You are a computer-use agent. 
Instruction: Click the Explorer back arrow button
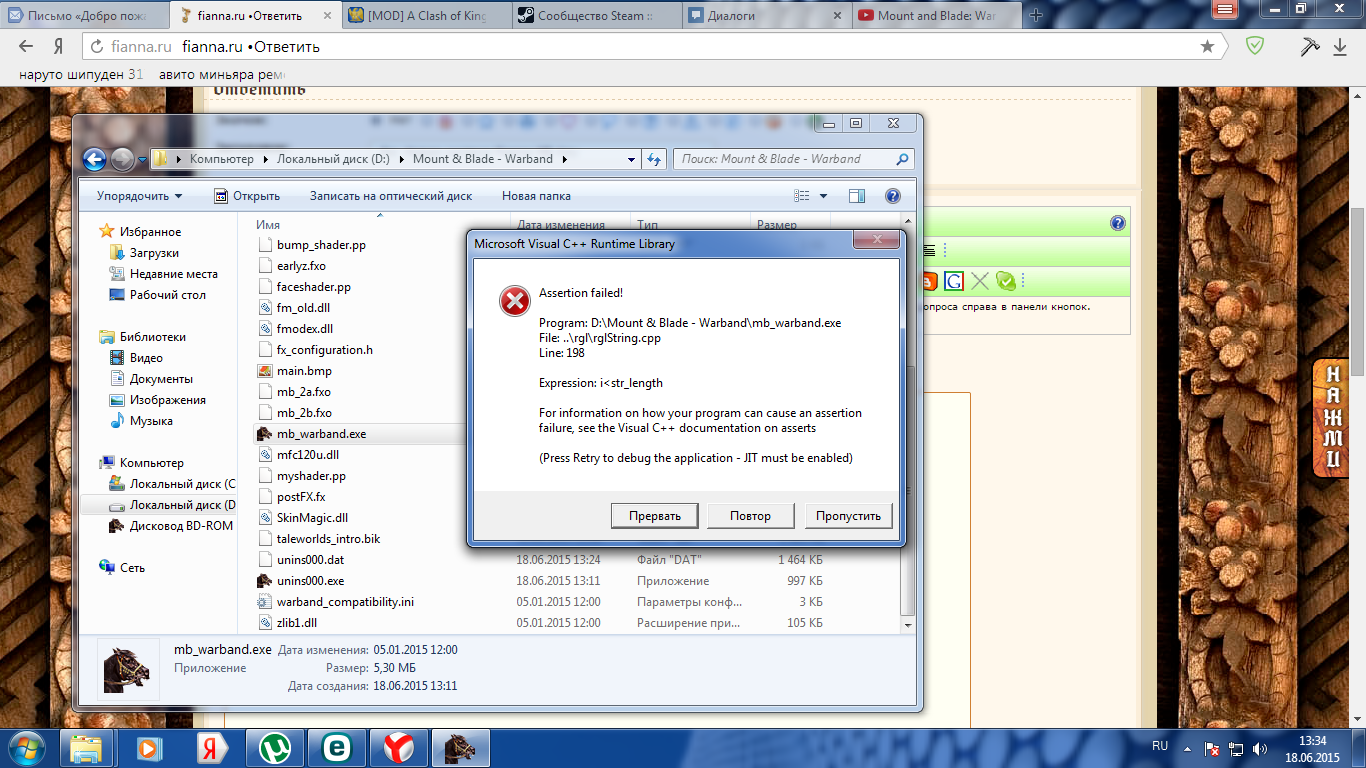point(95,159)
